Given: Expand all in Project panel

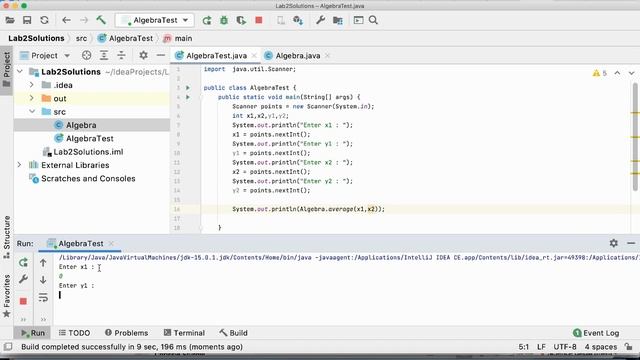Looking at the screenshot, I should click(104, 55).
